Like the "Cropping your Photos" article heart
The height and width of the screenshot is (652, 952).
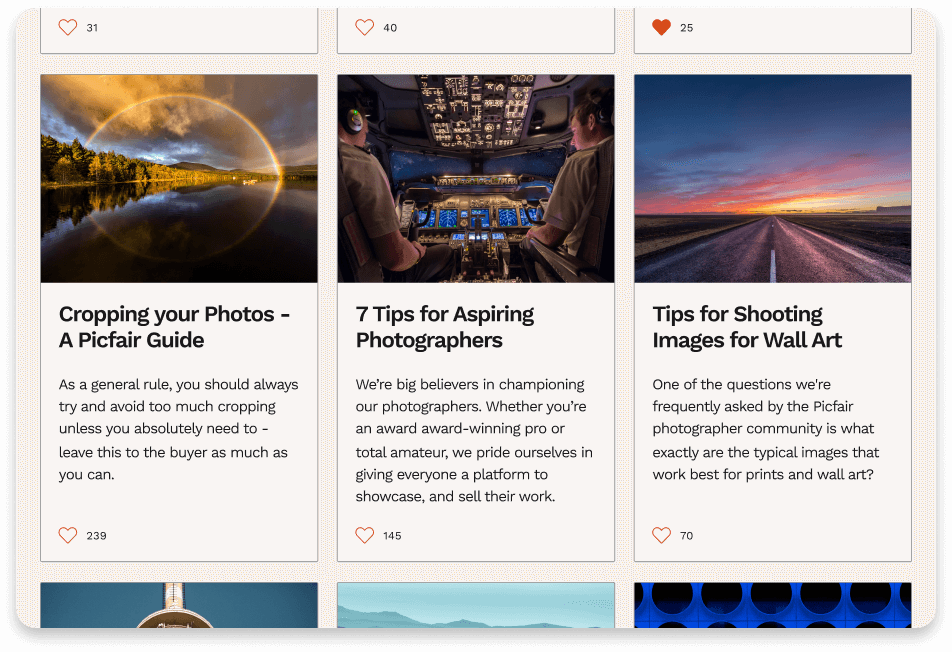[x=68, y=535]
